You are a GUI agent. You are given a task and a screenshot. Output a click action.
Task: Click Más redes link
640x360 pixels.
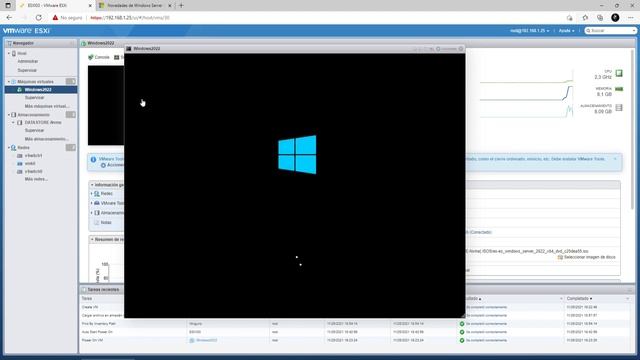pos(36,179)
